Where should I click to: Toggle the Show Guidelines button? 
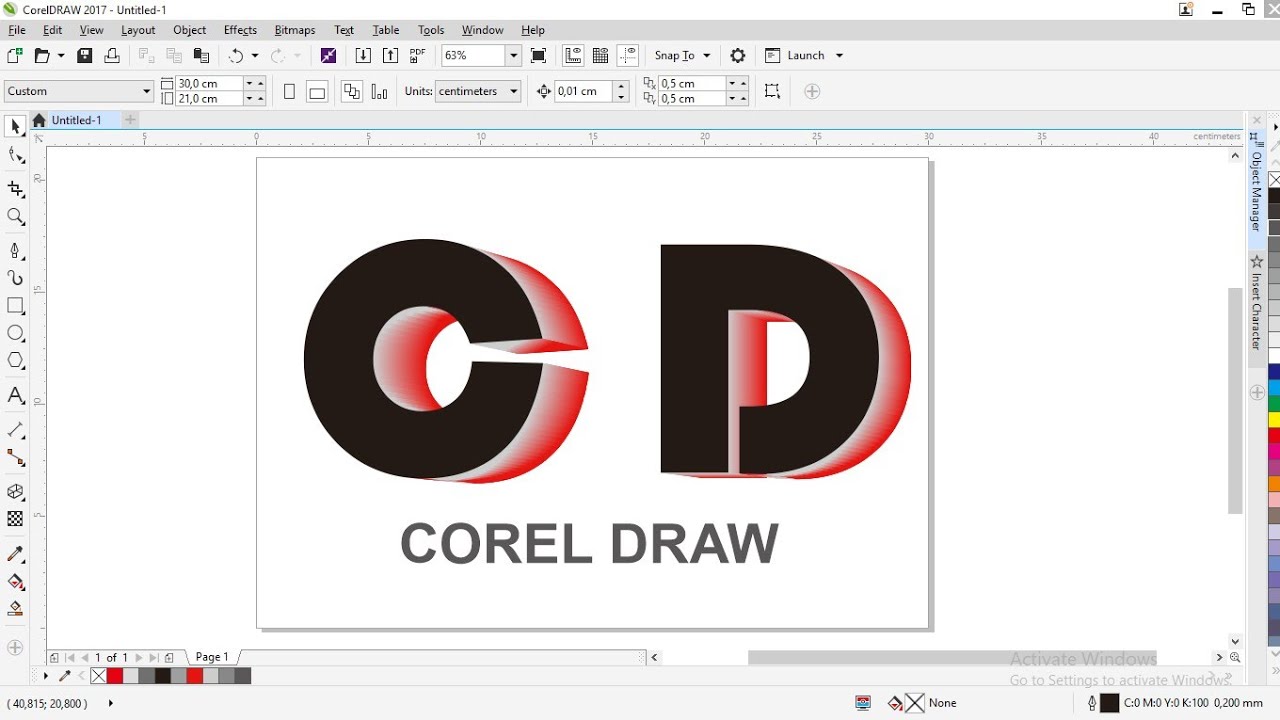coord(628,56)
